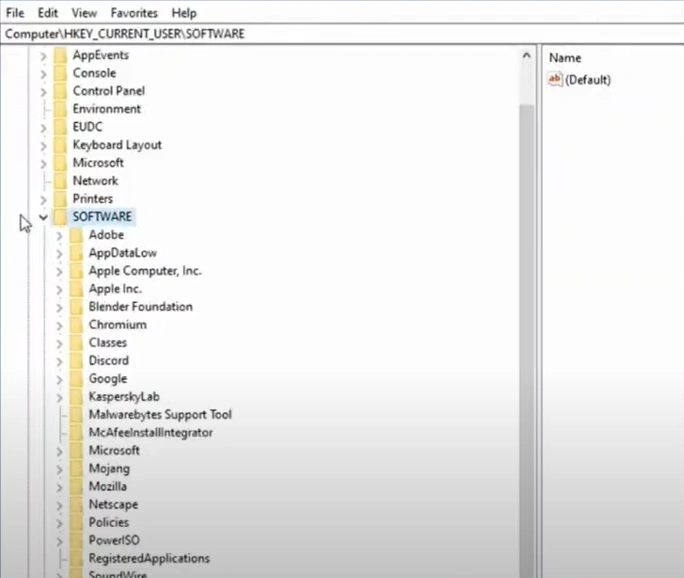The width and height of the screenshot is (684, 578).
Task: Select the PowerISO key
Action: 114,540
